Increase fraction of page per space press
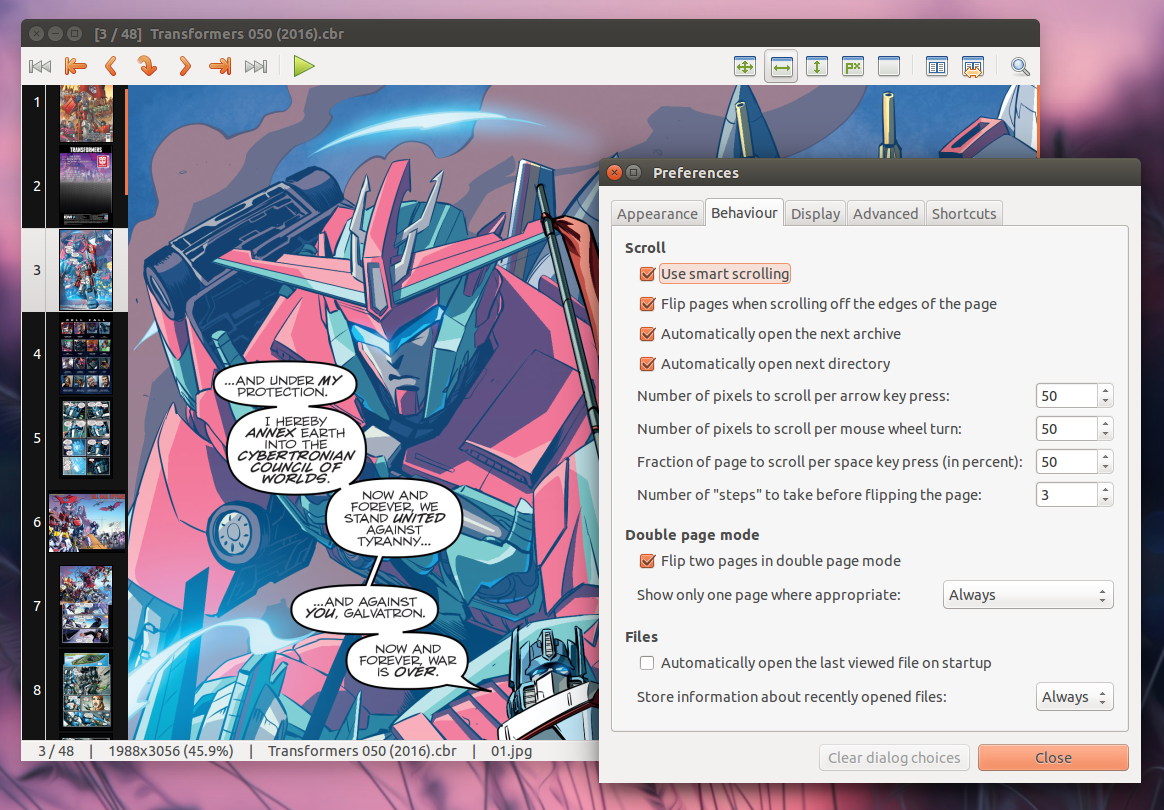The image size is (1164, 810). [x=1105, y=456]
